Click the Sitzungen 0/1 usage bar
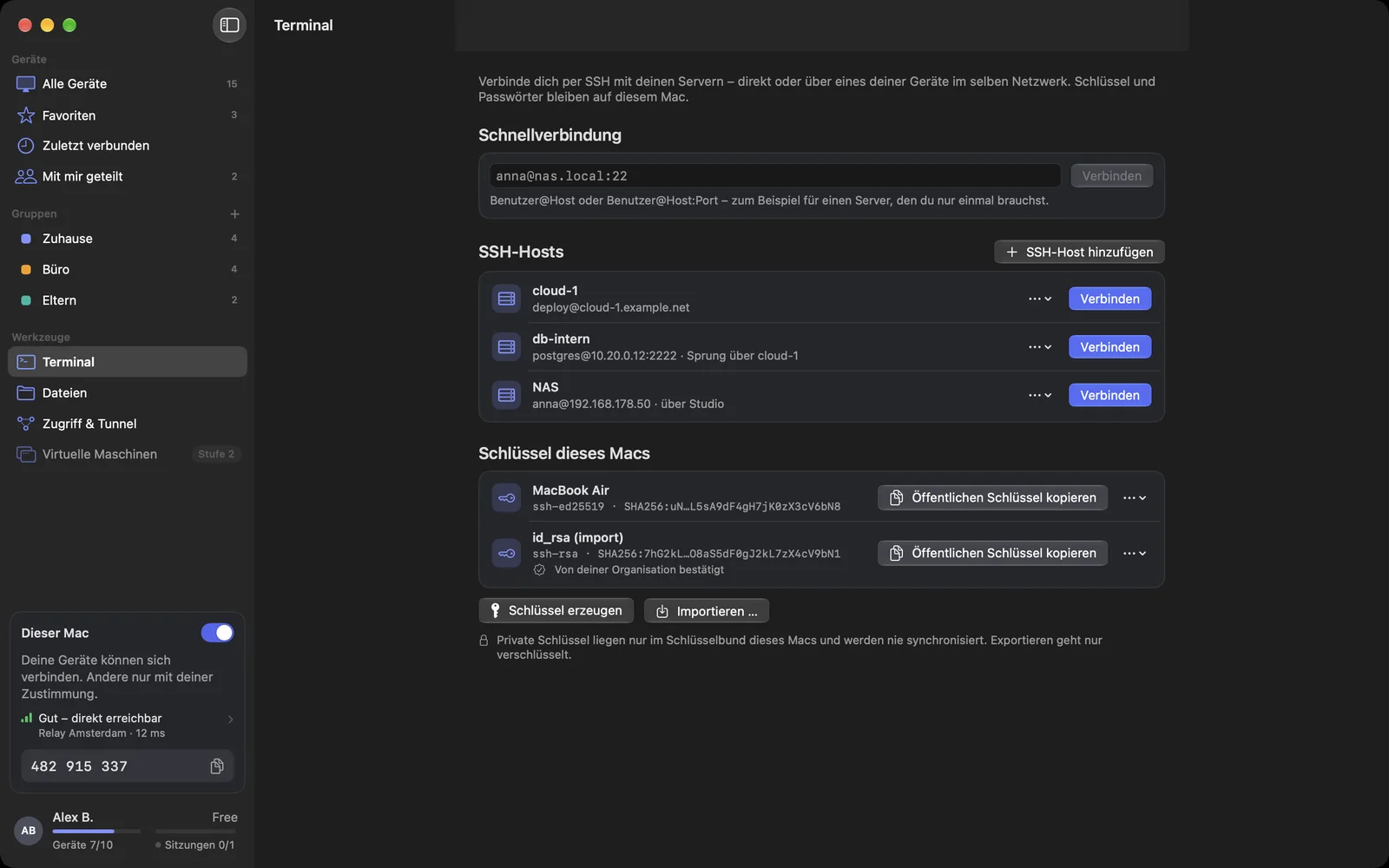 194,832
